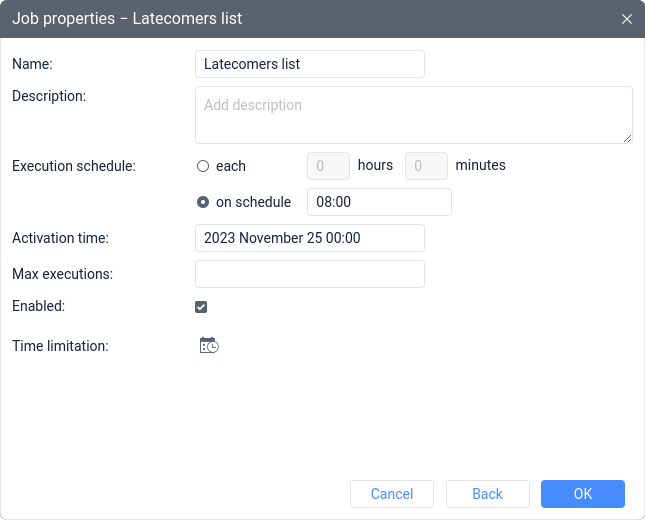Click the 'on schedule' label text

coord(253,202)
